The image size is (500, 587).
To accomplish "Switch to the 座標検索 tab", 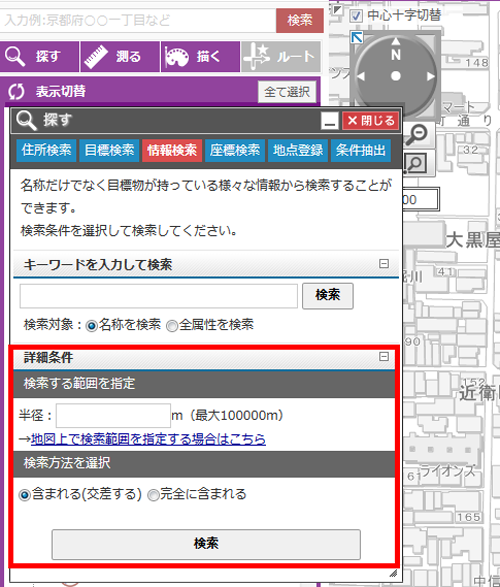I will (235, 150).
